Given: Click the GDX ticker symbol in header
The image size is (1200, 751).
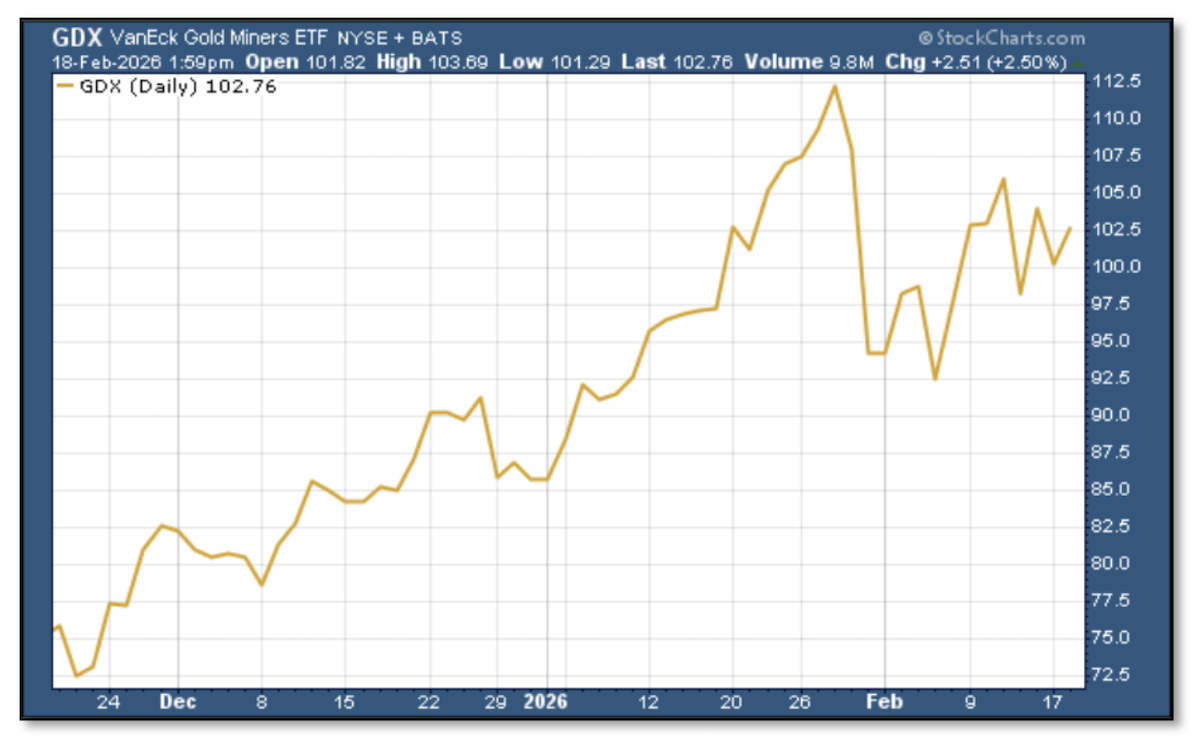Looking at the screenshot, I should 76,38.
